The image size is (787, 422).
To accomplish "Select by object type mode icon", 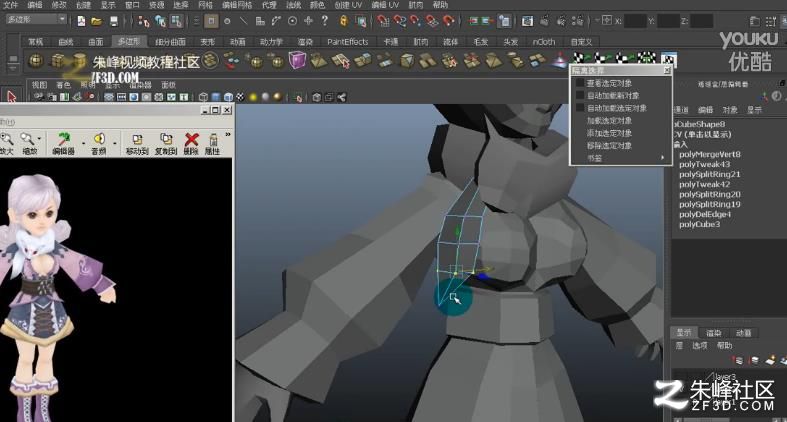I will [160, 21].
